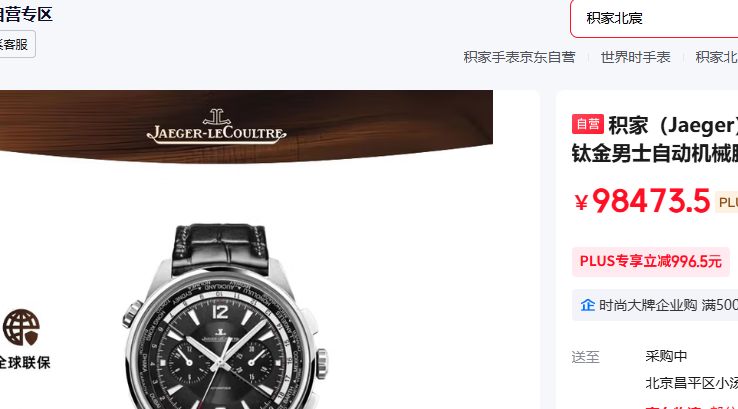Open the 时尚大牌企业购 promotion bar
The height and width of the screenshot is (409, 738).
coord(655,305)
